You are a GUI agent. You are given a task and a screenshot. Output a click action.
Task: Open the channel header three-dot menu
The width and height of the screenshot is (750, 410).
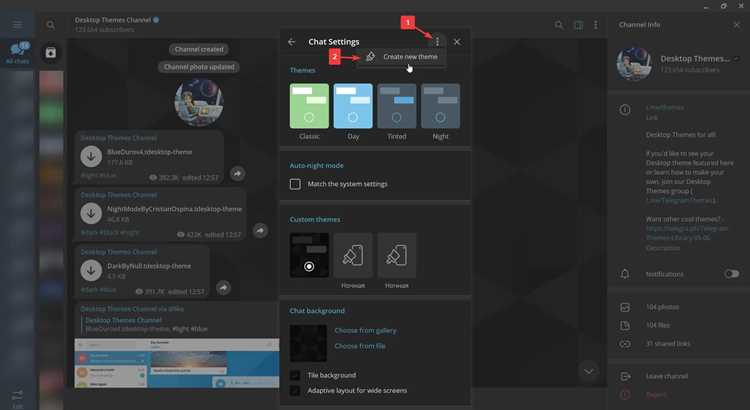tap(596, 25)
